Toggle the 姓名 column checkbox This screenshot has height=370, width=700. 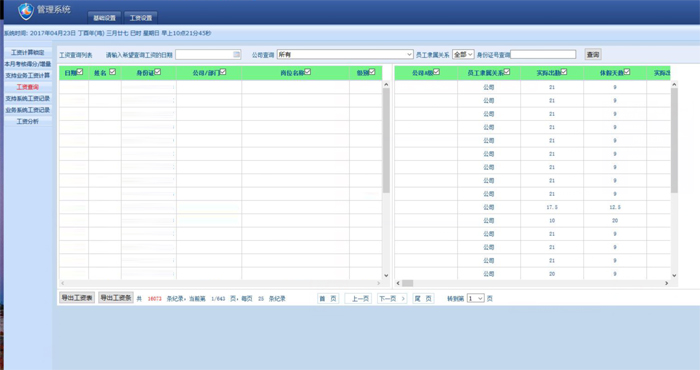[112, 72]
